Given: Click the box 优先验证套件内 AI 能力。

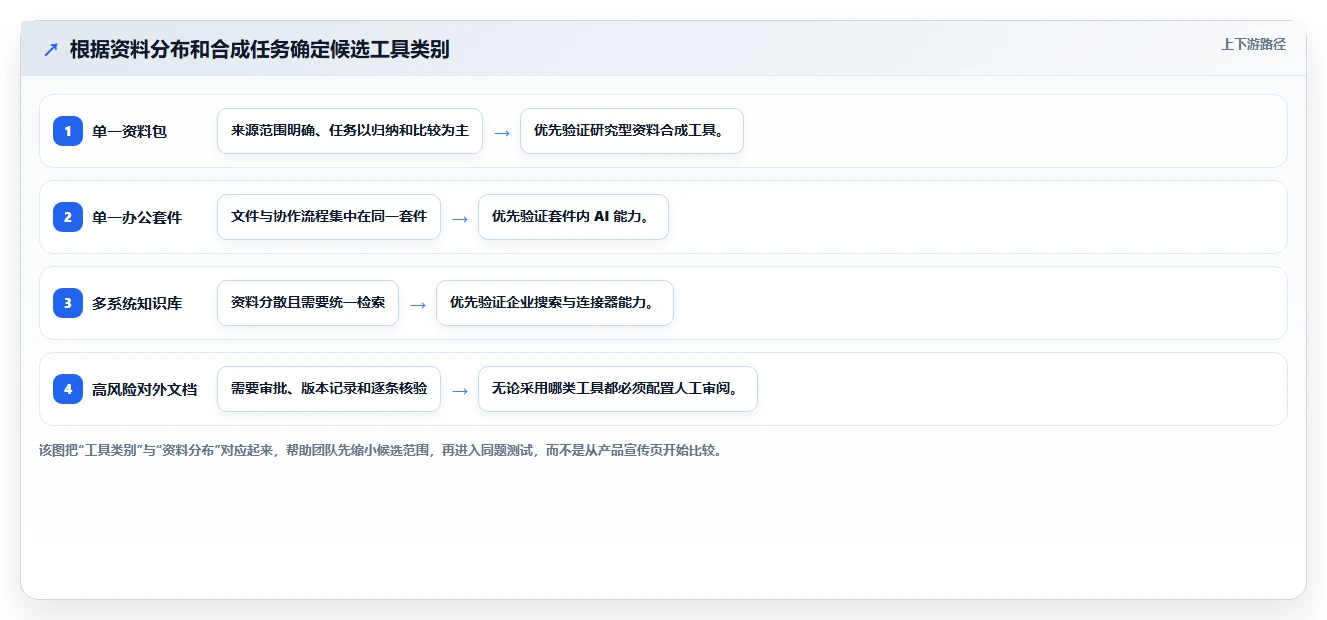Looking at the screenshot, I should coord(573,217).
